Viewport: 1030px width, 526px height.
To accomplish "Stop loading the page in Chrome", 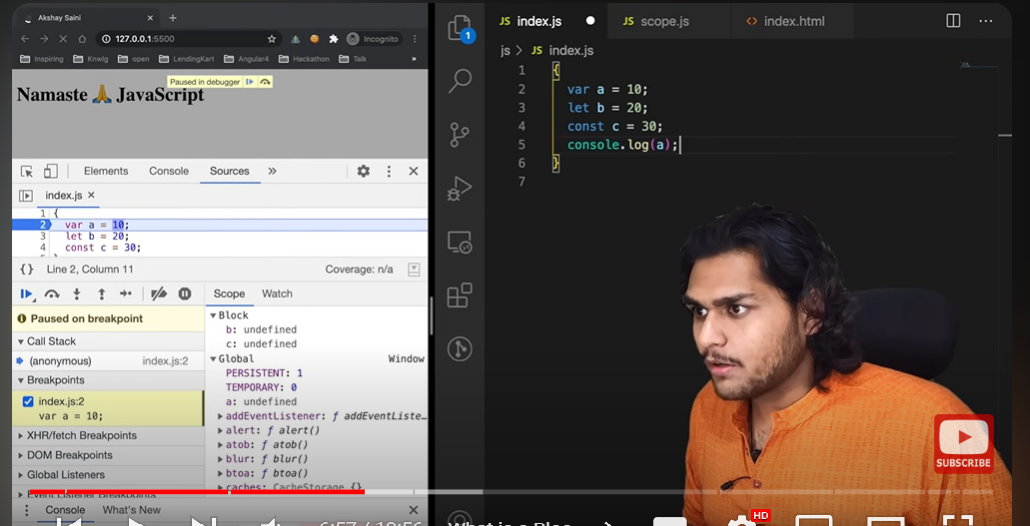I will (x=63, y=39).
